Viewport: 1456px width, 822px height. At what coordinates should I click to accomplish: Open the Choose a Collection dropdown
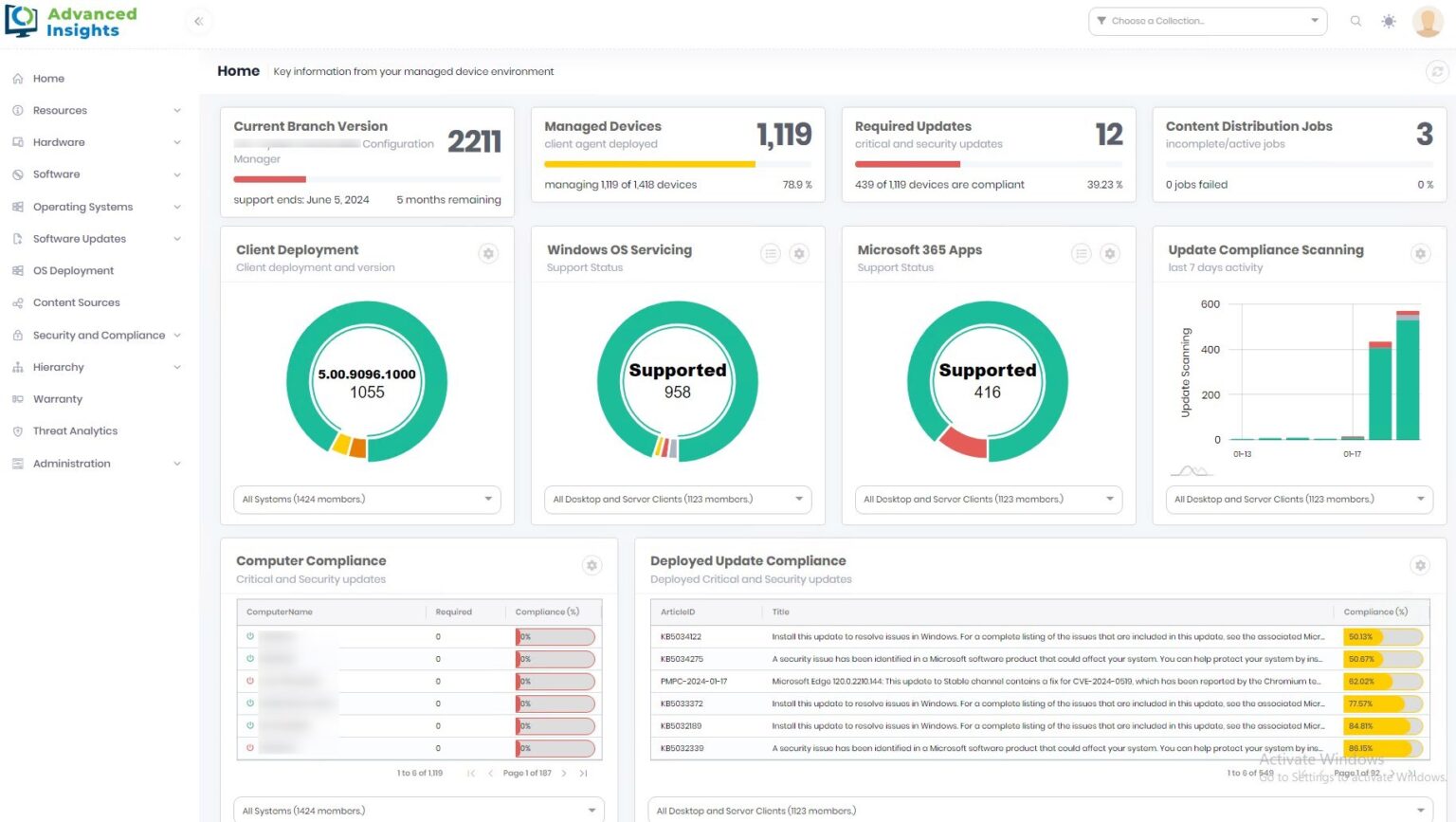click(x=1207, y=21)
